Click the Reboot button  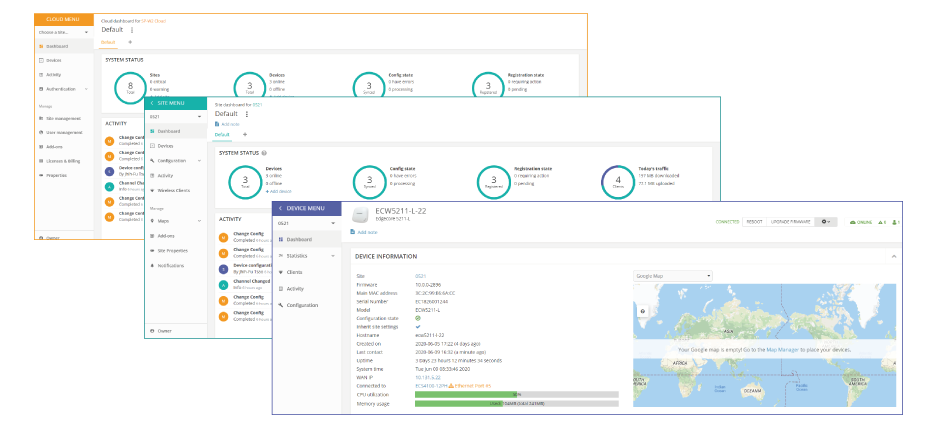point(755,222)
